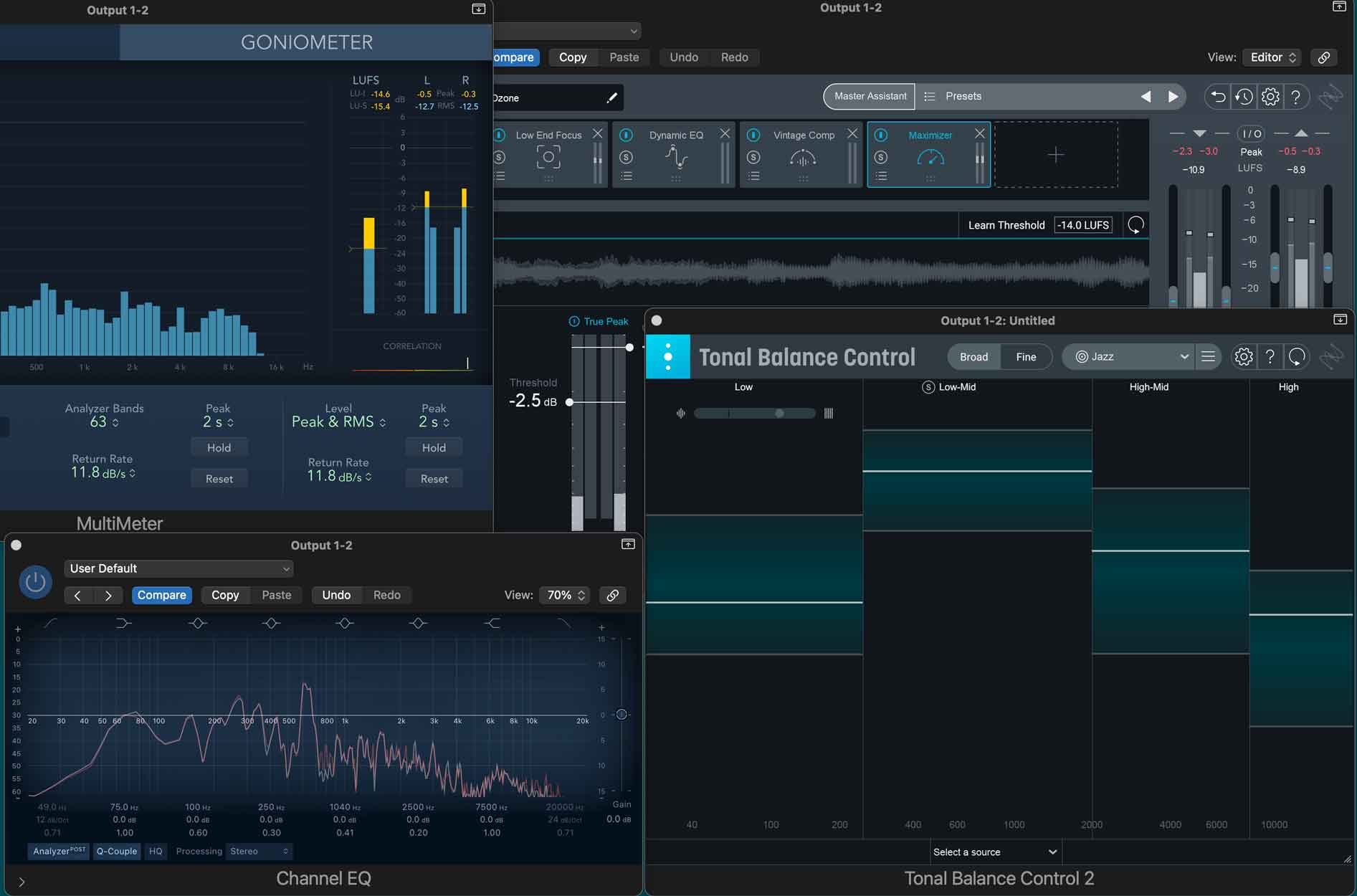Open Tonal Balance Control settings gear
The width and height of the screenshot is (1357, 896).
point(1244,356)
